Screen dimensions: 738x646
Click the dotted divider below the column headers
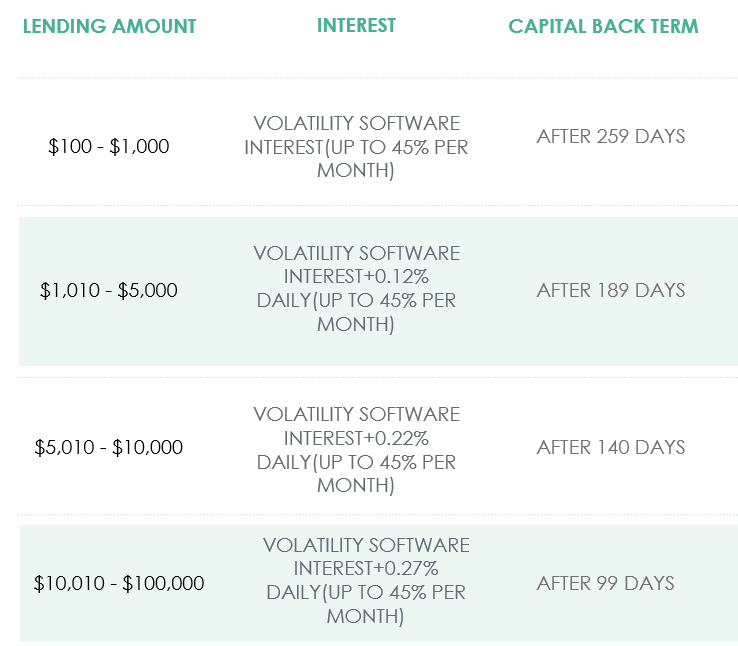378,78
